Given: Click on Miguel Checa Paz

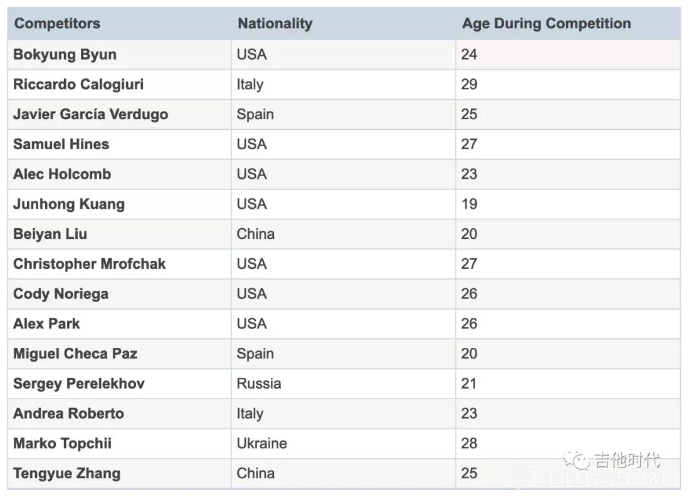Looking at the screenshot, I should [75, 354].
